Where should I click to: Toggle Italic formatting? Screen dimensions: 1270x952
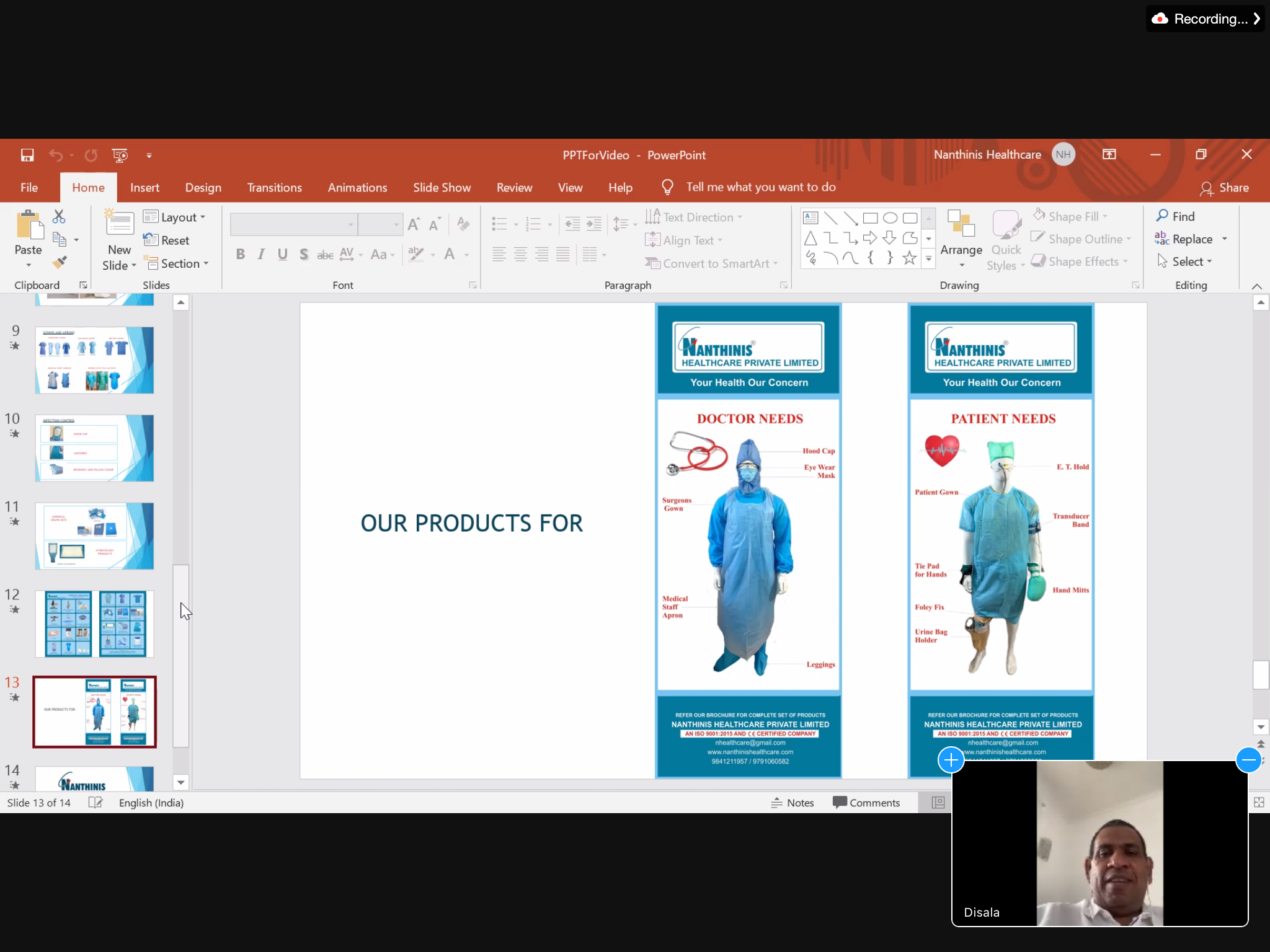[261, 254]
